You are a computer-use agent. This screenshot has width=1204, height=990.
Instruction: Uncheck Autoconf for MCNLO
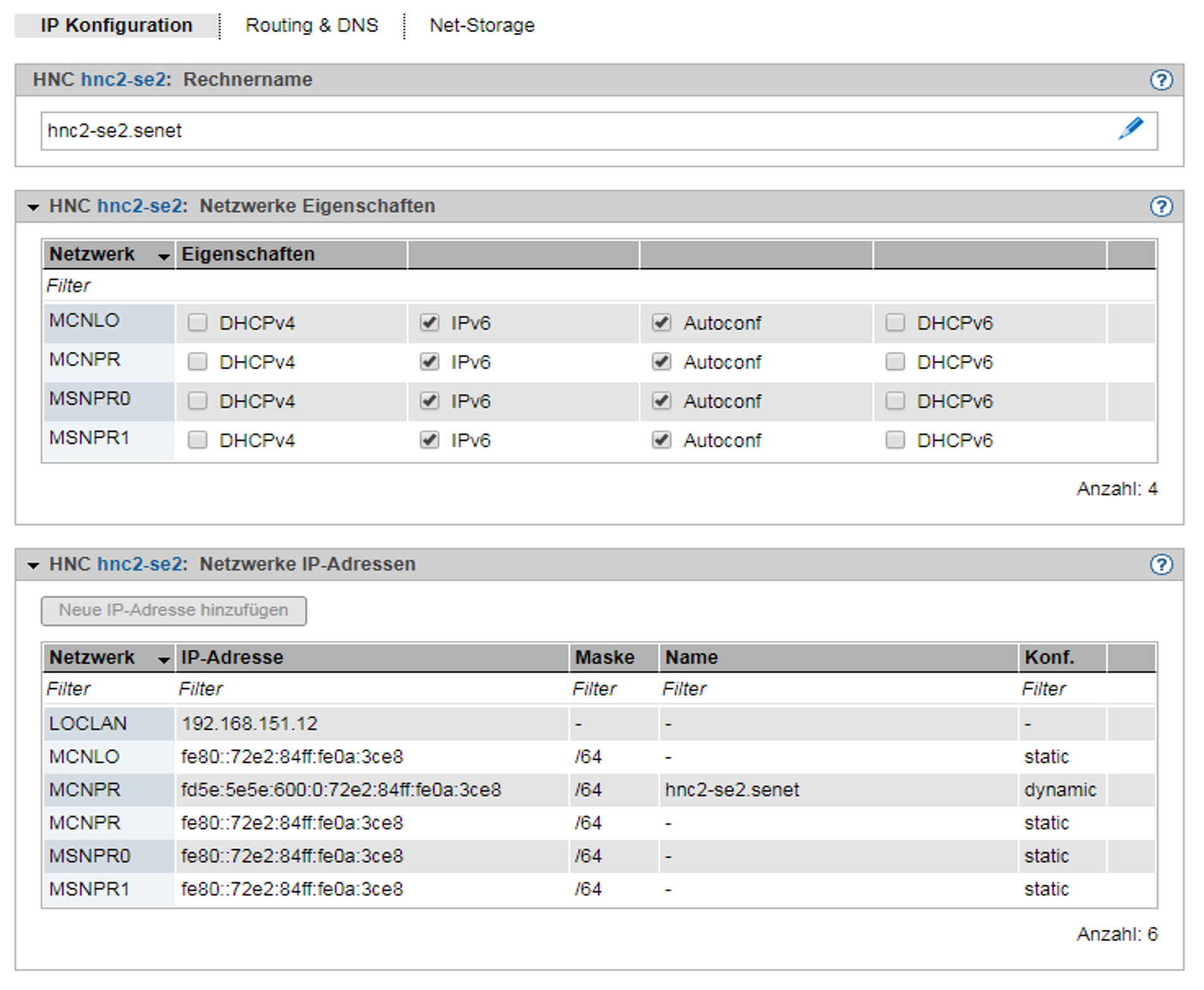(x=661, y=323)
